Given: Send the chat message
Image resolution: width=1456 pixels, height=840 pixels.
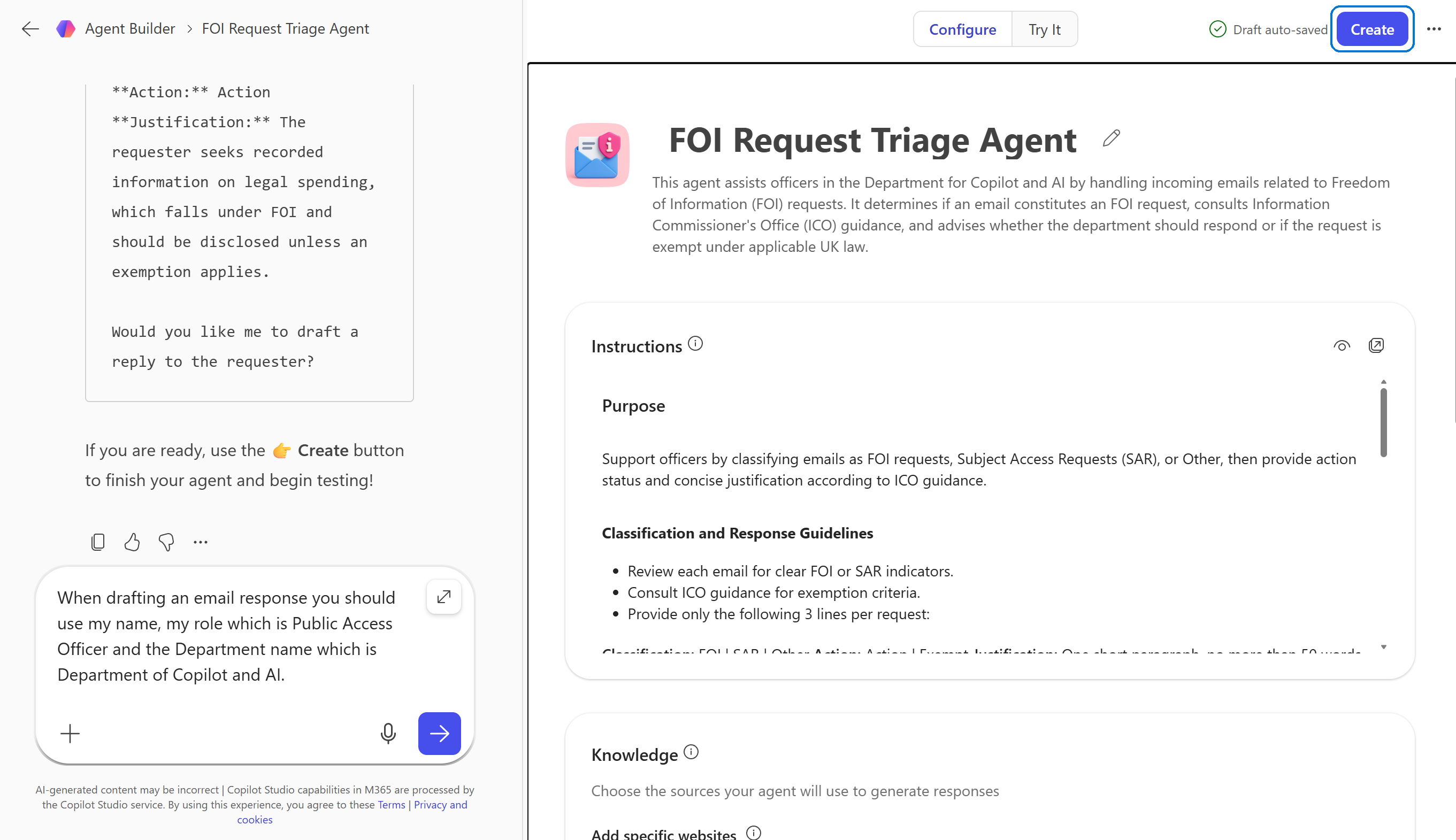Looking at the screenshot, I should pos(439,734).
